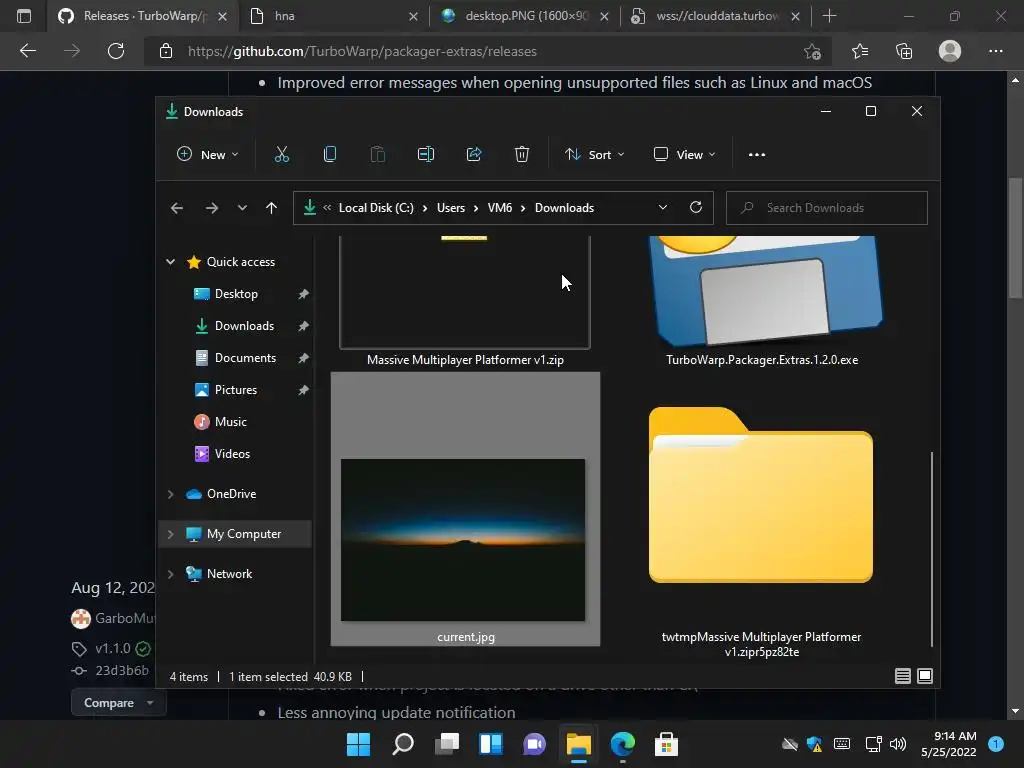The image size is (1024, 768).
Task: Open Task View from taskbar
Action: tap(447, 744)
